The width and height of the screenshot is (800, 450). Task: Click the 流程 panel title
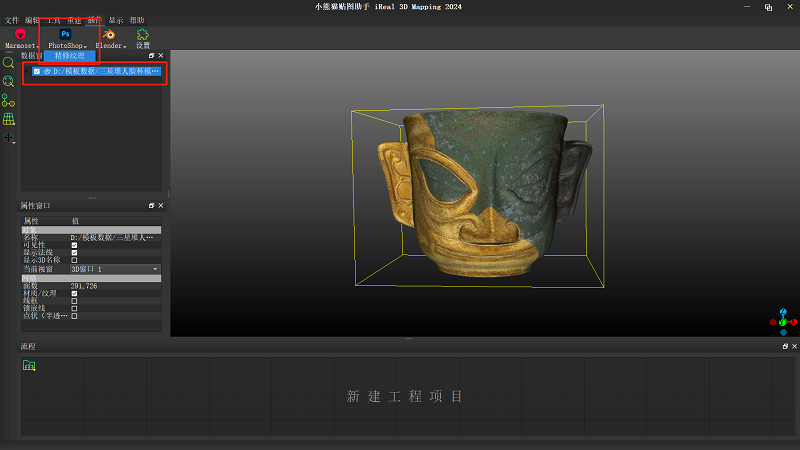(x=28, y=346)
